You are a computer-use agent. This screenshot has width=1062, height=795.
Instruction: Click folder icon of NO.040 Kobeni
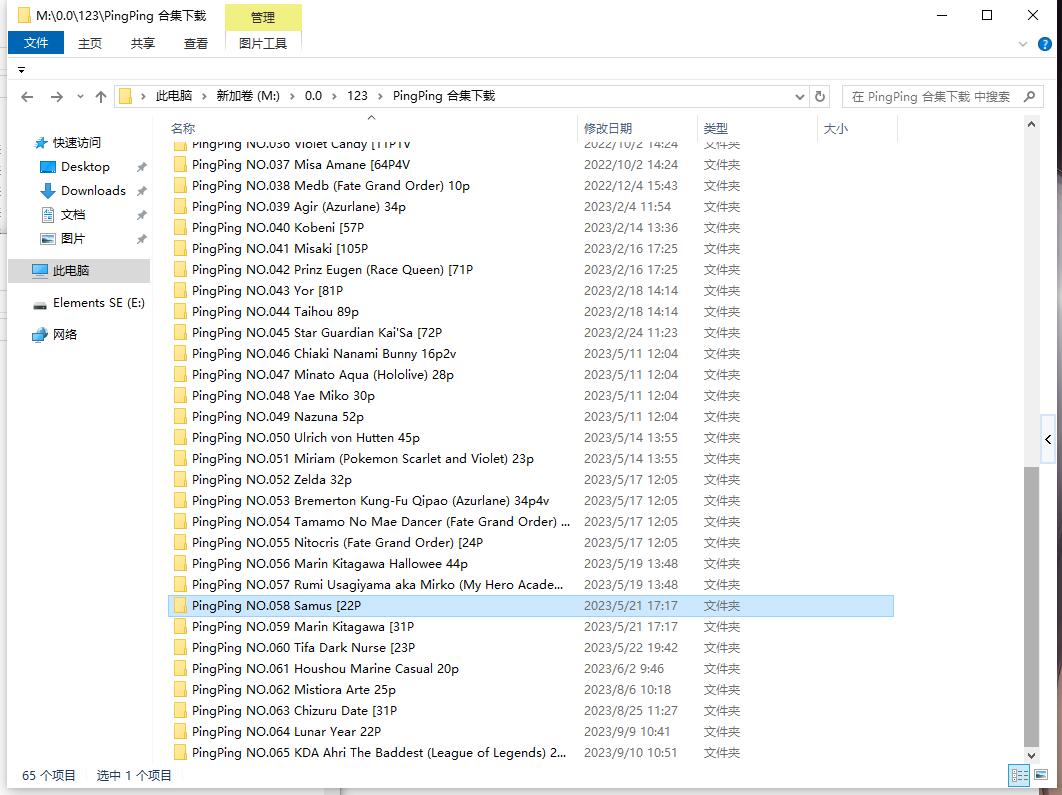point(180,228)
